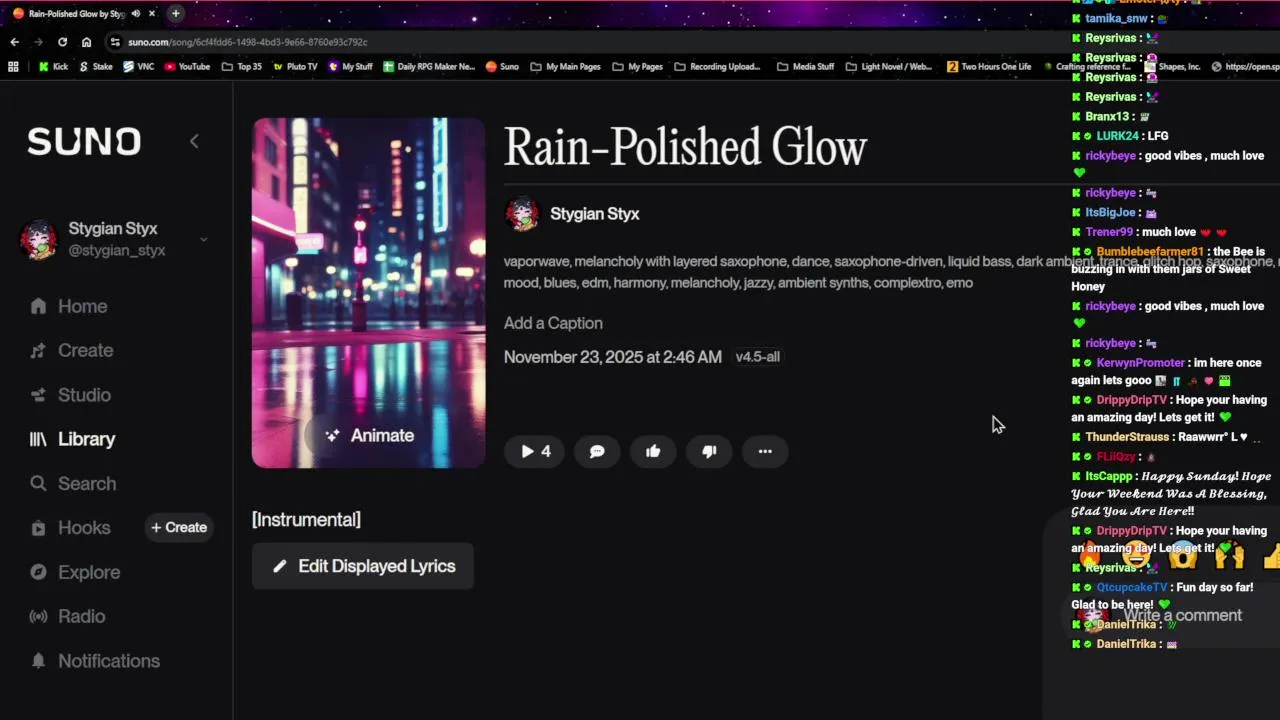Open Stygian Styx artist link by song title
This screenshot has height=720, width=1280.
coord(594,214)
